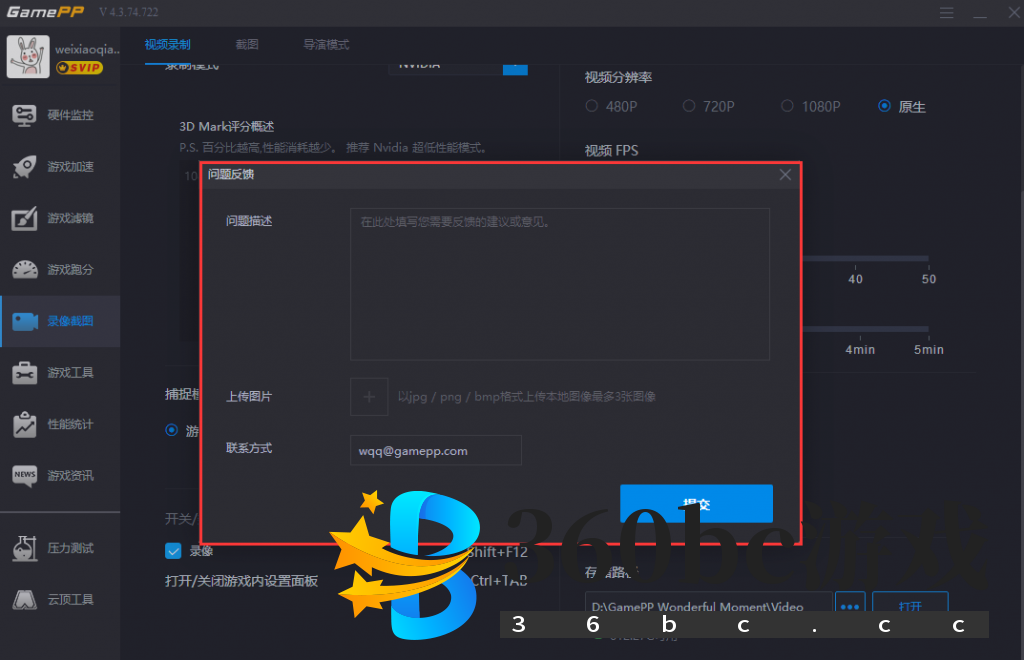The width and height of the screenshot is (1024, 660).
Task: Toggle the 录像 recording checkbox
Action: pos(172,550)
